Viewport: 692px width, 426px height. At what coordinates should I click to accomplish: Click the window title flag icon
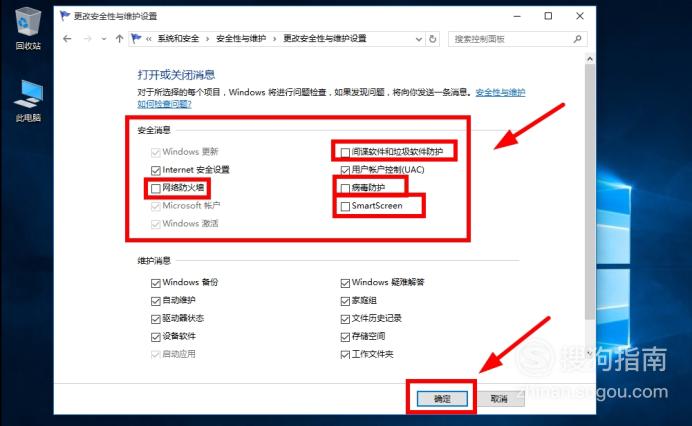[x=65, y=16]
